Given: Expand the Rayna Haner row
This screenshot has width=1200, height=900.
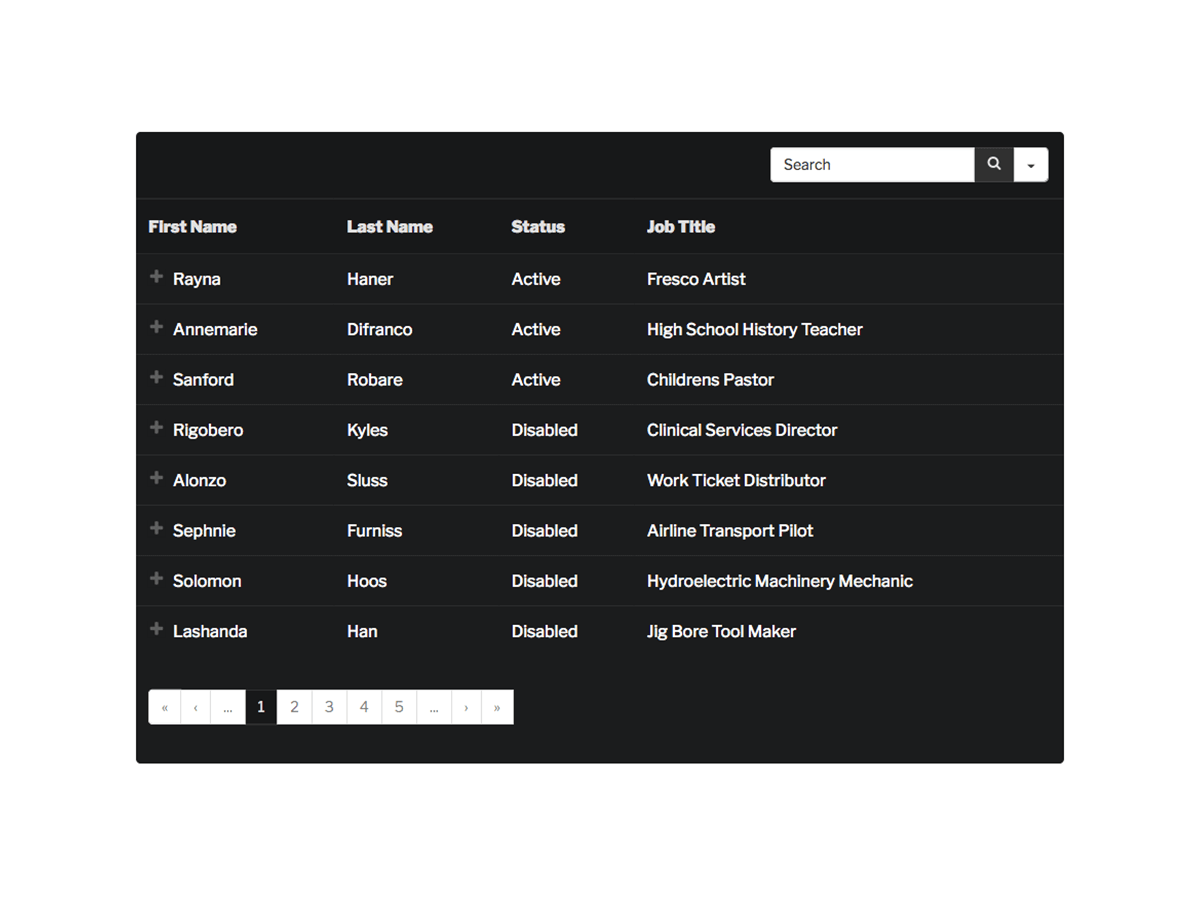Looking at the screenshot, I should tap(156, 277).
